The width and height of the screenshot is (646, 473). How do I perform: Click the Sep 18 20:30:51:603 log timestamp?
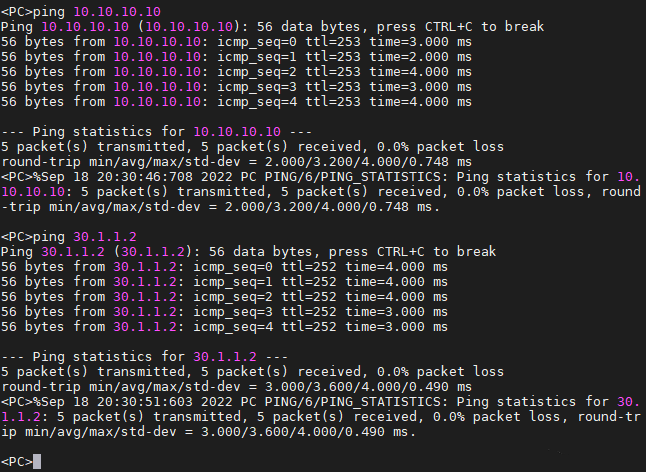pos(117,402)
